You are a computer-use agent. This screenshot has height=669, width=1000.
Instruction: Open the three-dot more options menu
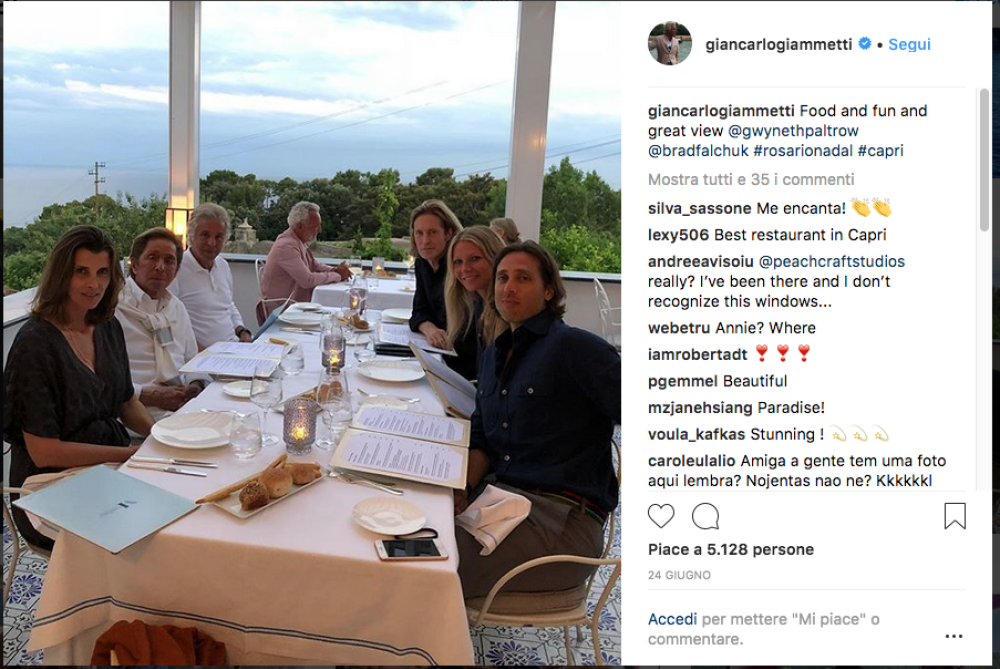(x=953, y=636)
